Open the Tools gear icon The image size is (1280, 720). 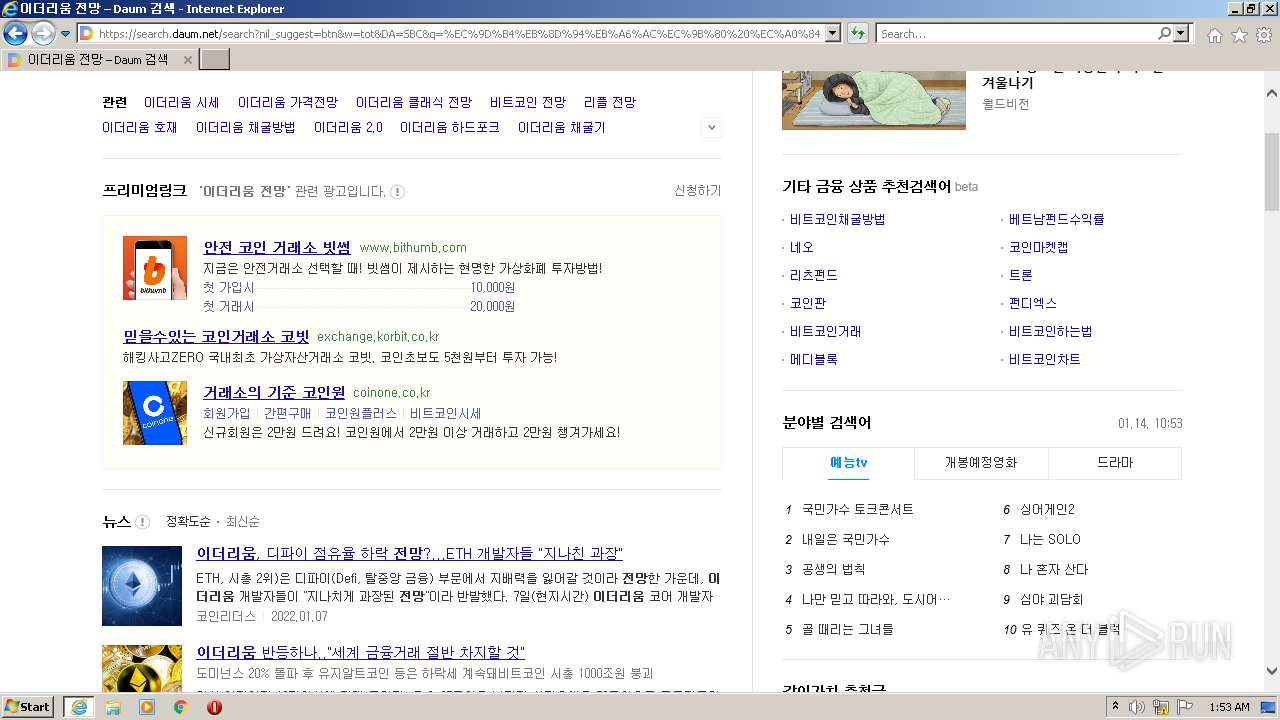click(1264, 35)
